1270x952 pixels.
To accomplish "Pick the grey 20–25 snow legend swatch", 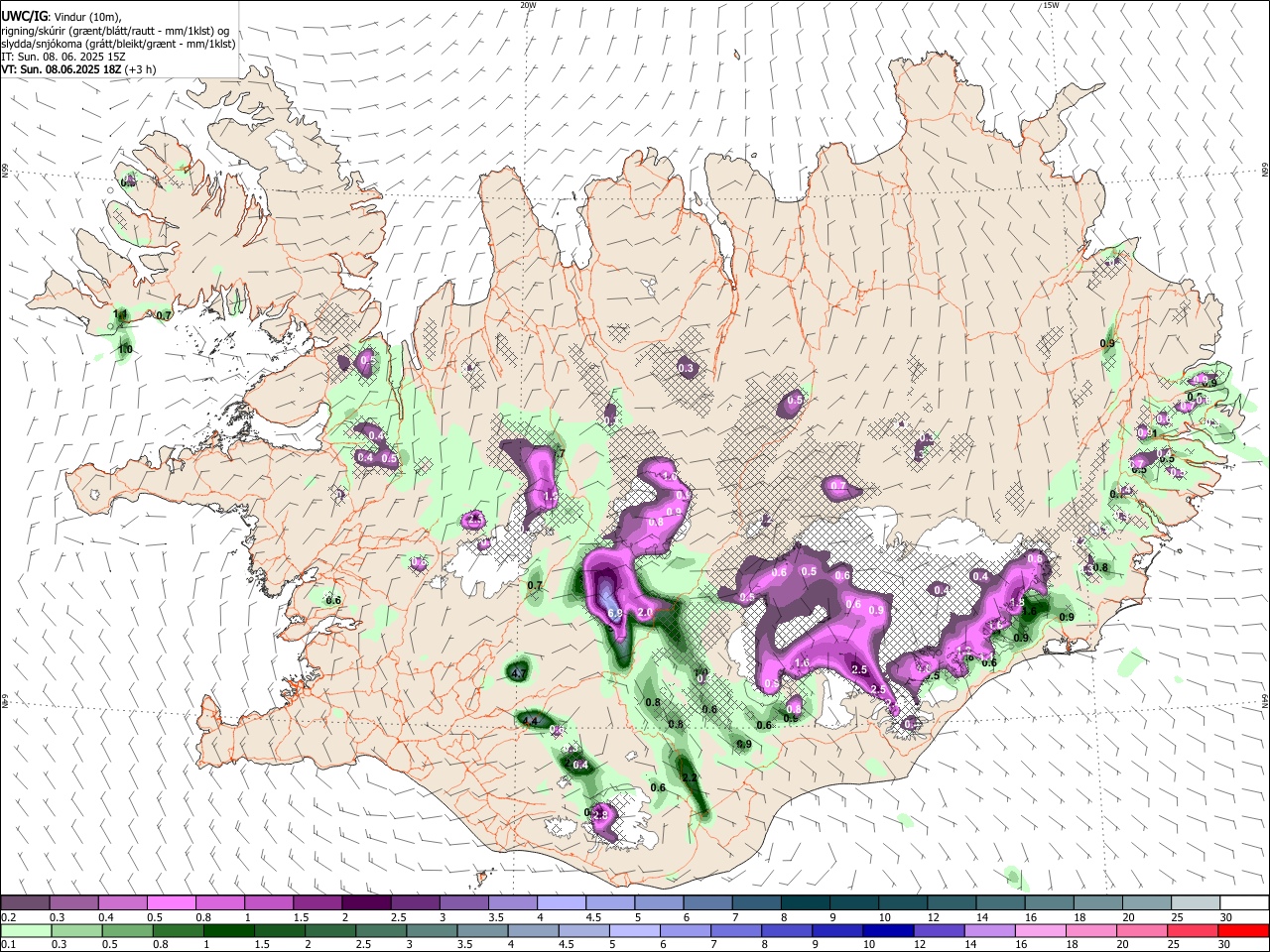I will [x=1146, y=903].
